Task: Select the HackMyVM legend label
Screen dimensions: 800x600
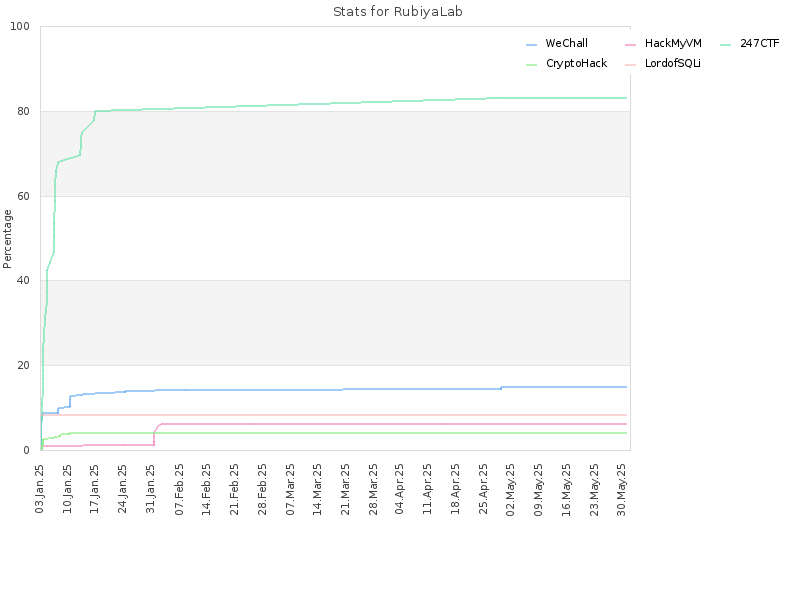Action: 673,43
